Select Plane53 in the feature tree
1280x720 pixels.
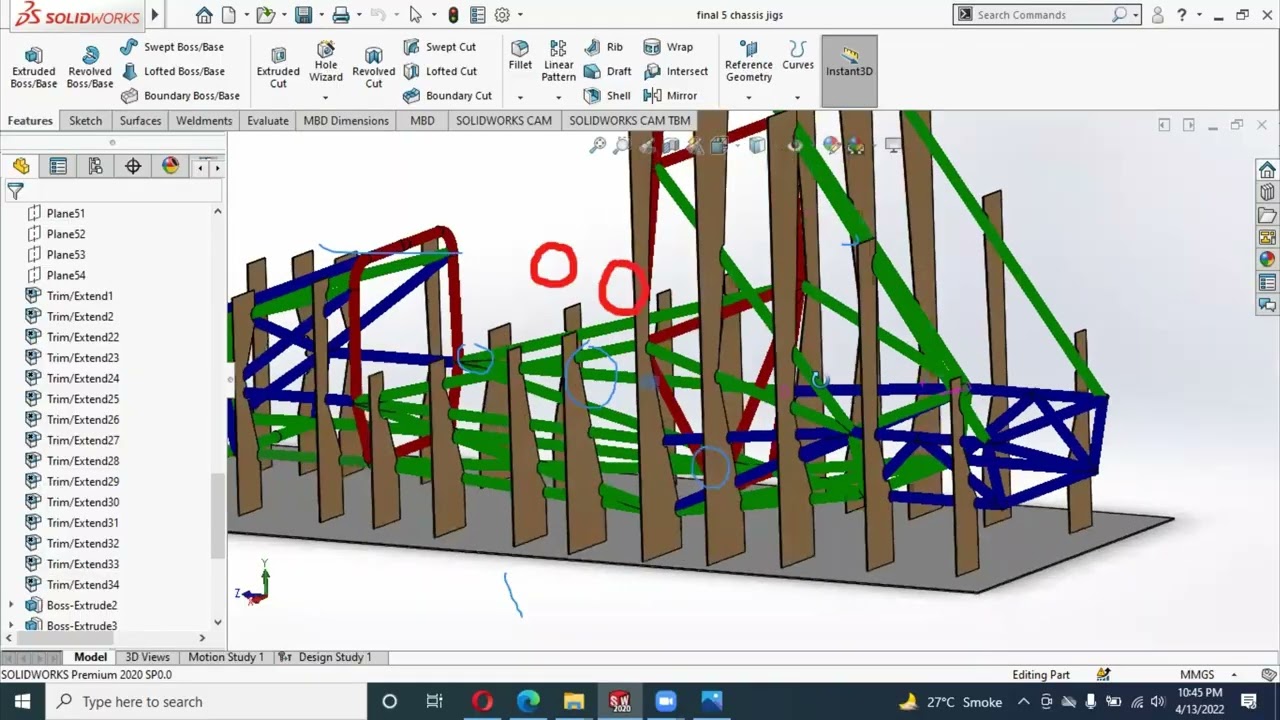[65, 255]
